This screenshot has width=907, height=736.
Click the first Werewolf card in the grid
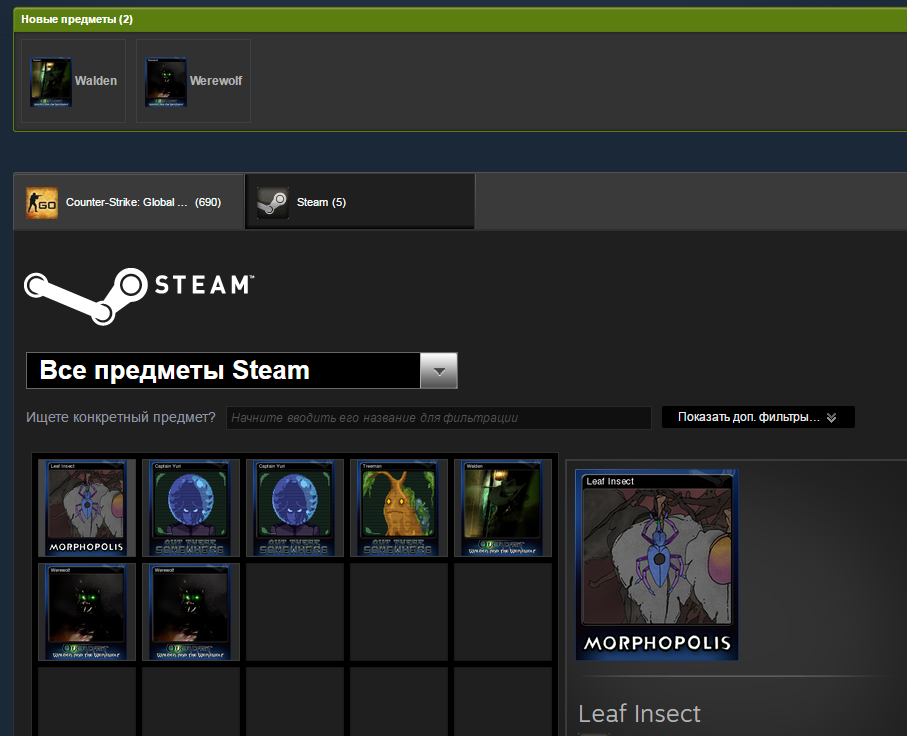pos(86,612)
